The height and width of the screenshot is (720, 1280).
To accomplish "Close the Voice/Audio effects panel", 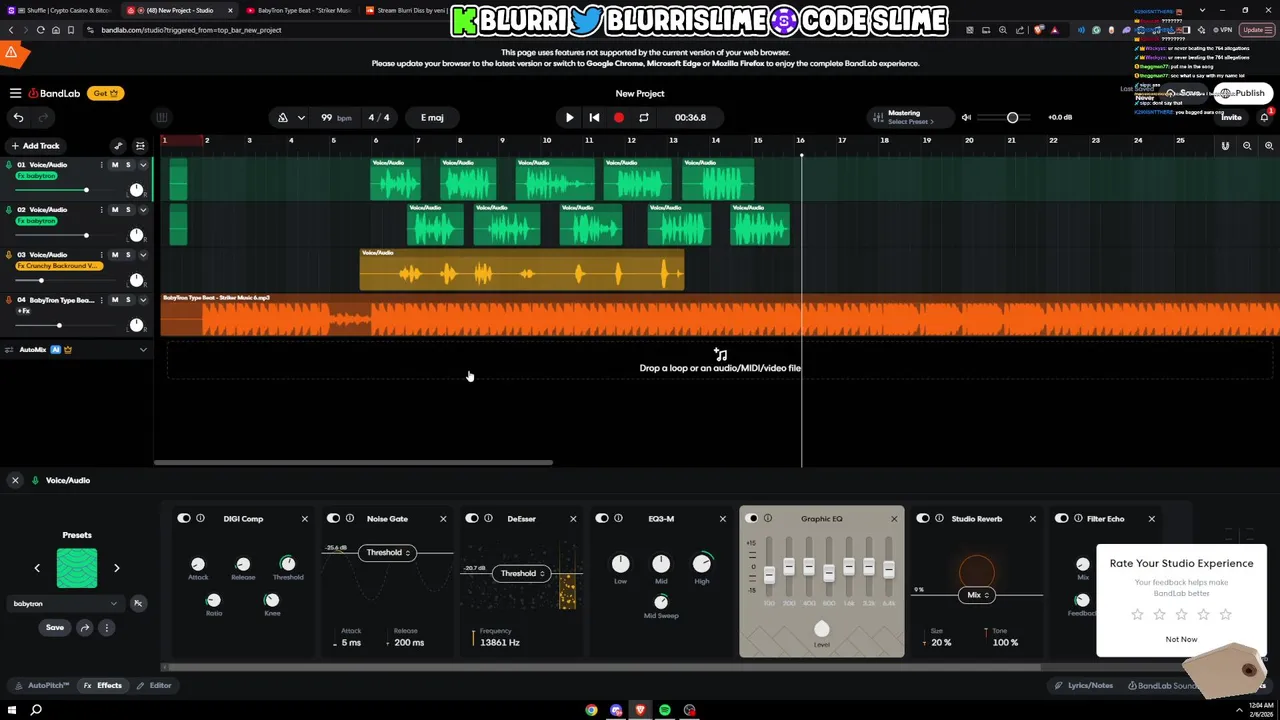I will (x=15, y=480).
